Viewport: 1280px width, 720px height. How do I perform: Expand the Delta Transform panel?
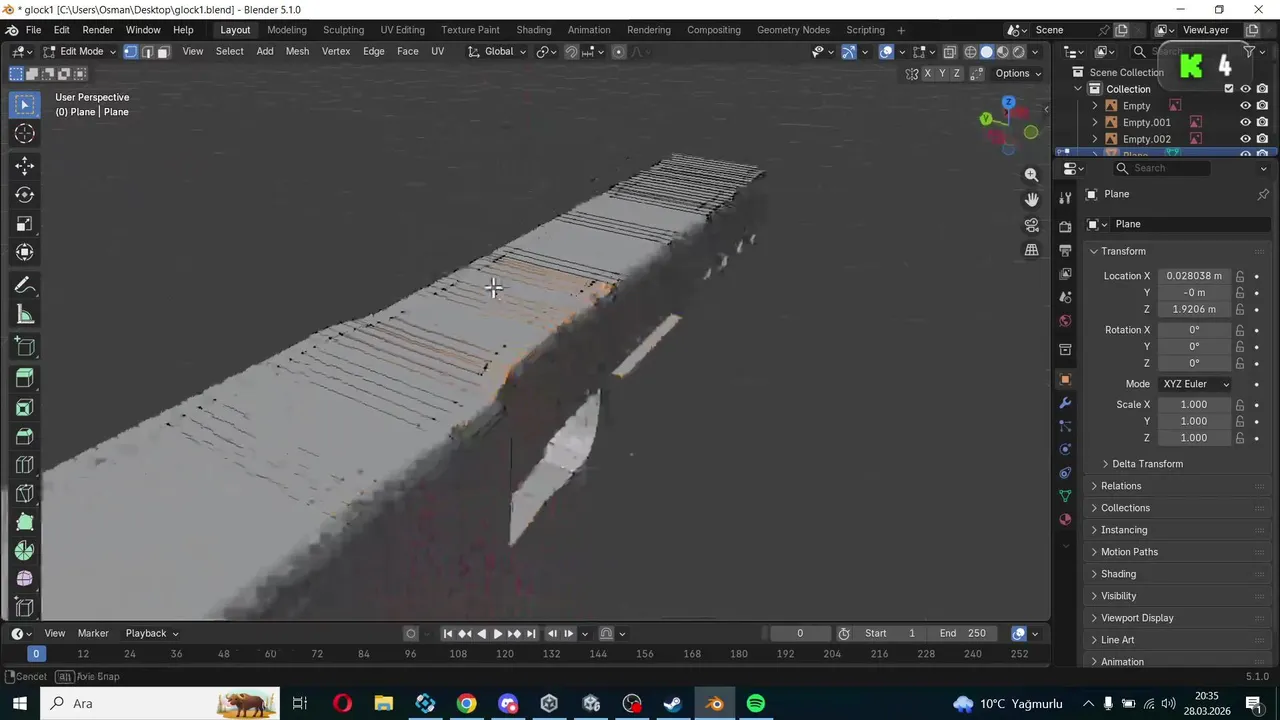coord(1147,464)
